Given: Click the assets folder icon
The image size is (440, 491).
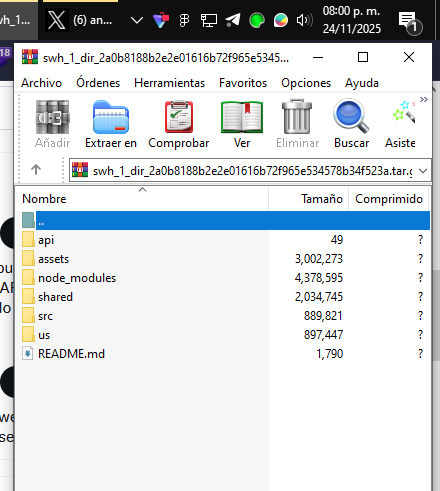Looking at the screenshot, I should [x=28, y=258].
